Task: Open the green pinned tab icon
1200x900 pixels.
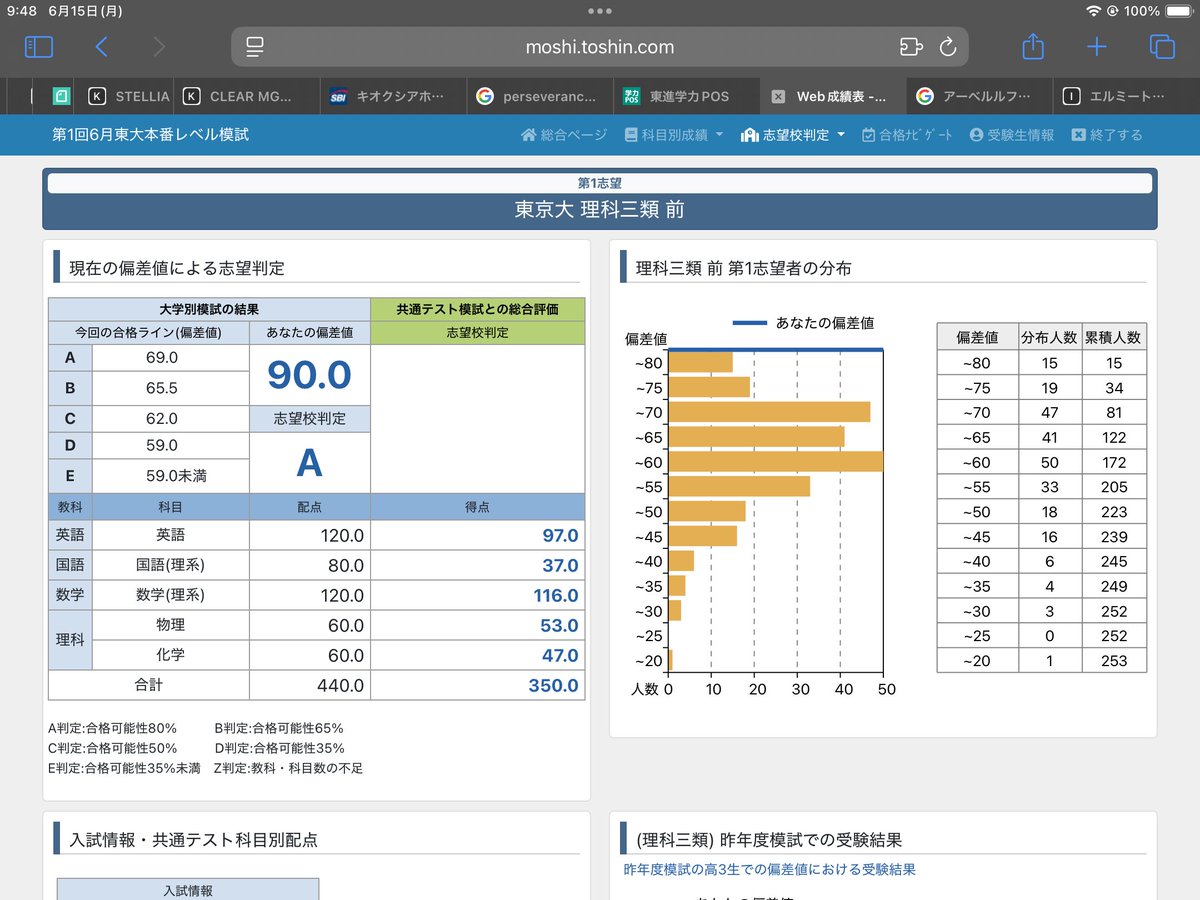Action: [x=60, y=97]
